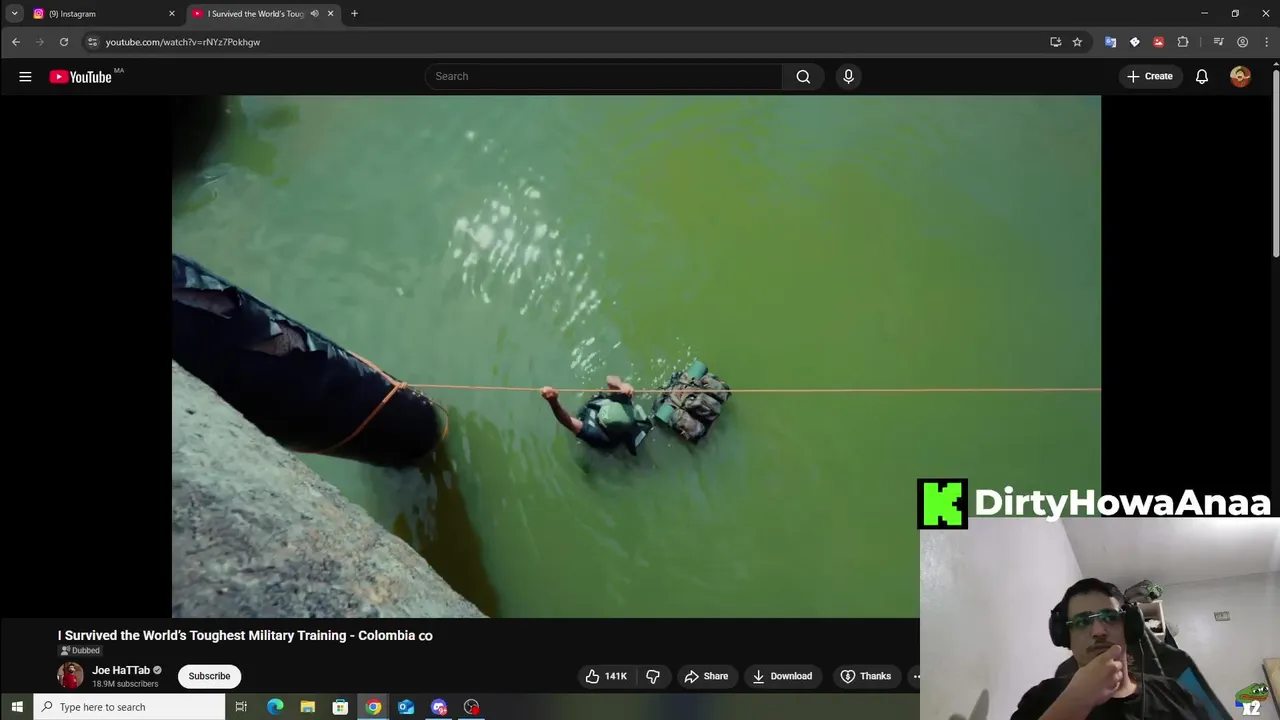Screen dimensions: 1280x720
Task: Open Task View on the taskbar
Action: pos(241,707)
